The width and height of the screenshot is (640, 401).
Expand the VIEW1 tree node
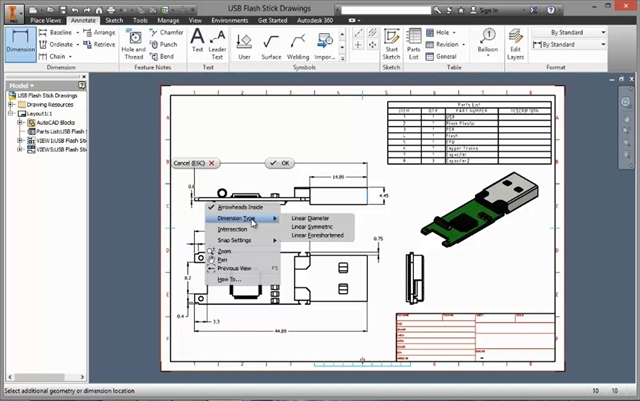[x=20, y=140]
